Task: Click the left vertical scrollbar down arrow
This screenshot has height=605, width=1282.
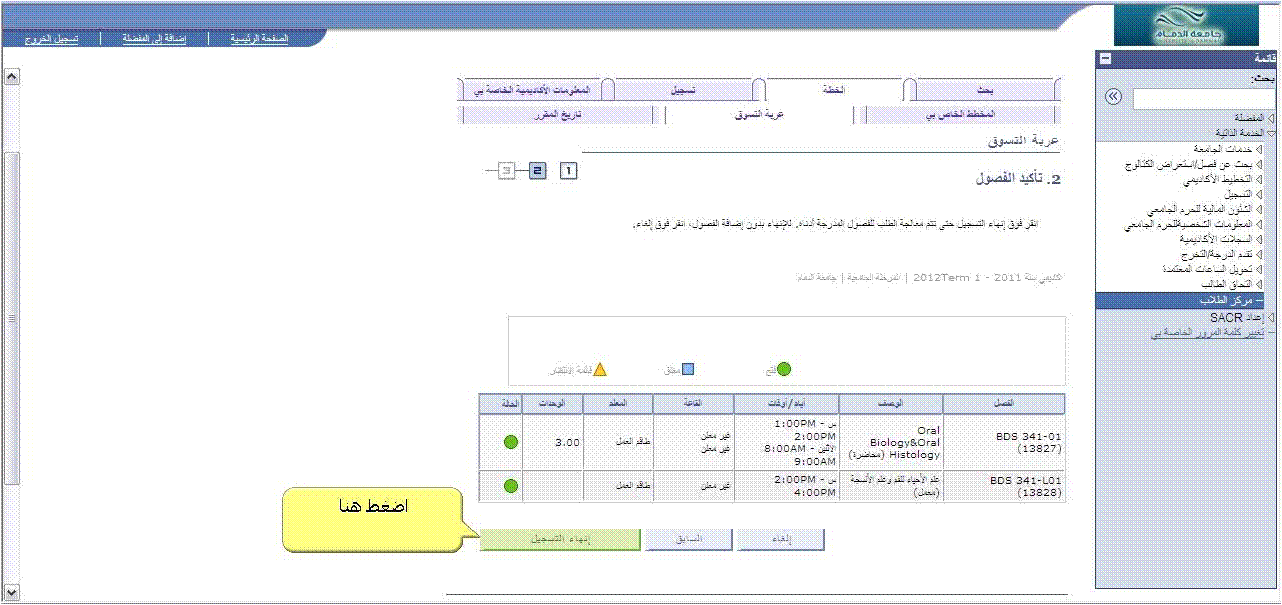Action: (11, 591)
